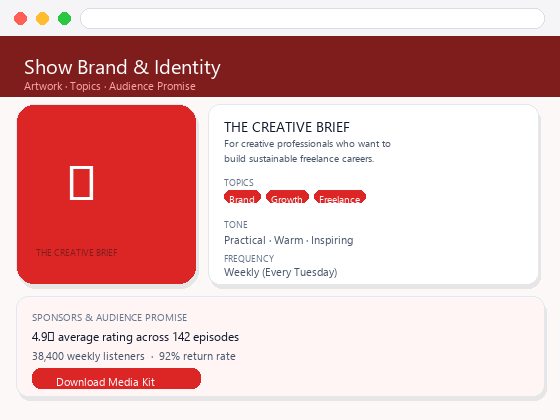560x420 pixels.
Task: Open the red podcast artwork thumbnail
Action: coord(106,194)
